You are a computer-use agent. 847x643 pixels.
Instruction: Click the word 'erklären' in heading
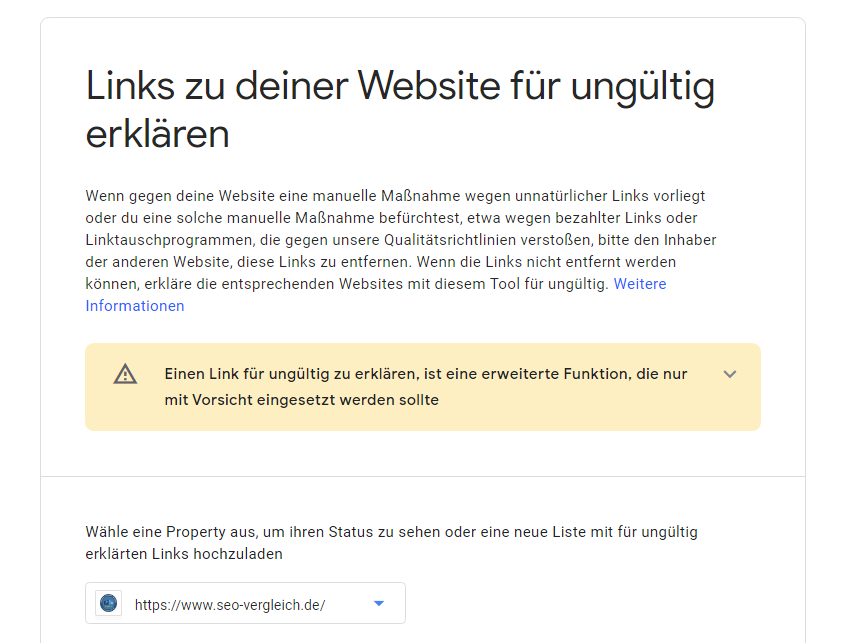pyautogui.click(x=158, y=134)
